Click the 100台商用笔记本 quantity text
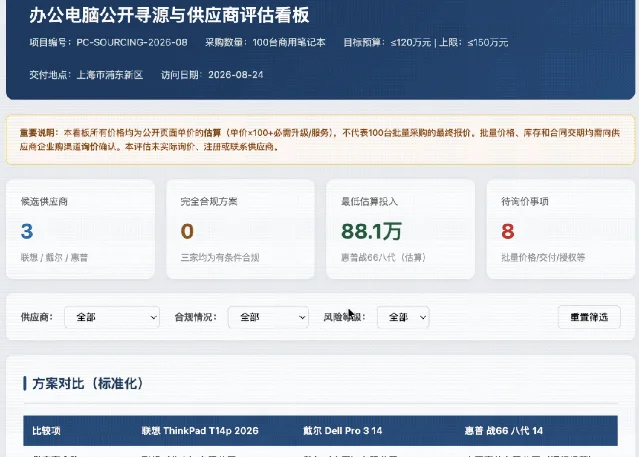Image resolution: width=639 pixels, height=457 pixels. 289,42
